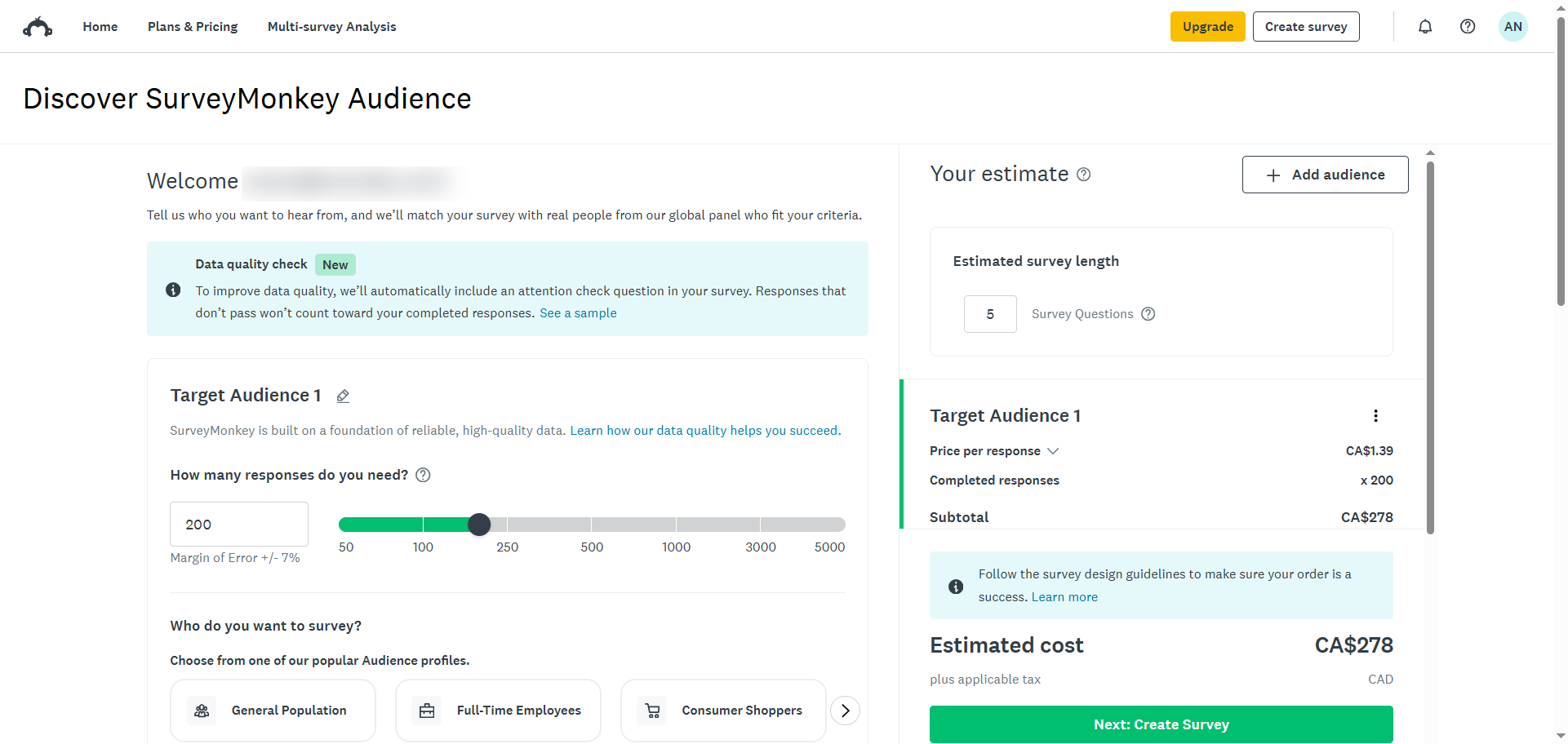
Task: Click the responses slider handle
Action: tap(480, 525)
